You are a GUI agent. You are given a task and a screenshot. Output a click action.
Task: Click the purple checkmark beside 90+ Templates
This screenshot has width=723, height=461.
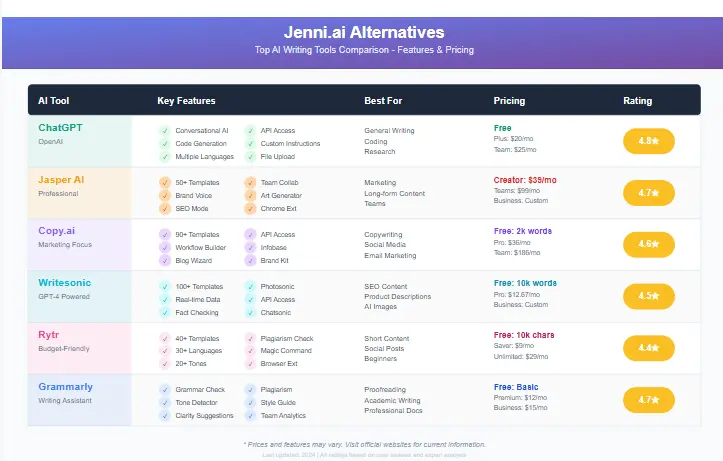pos(165,234)
